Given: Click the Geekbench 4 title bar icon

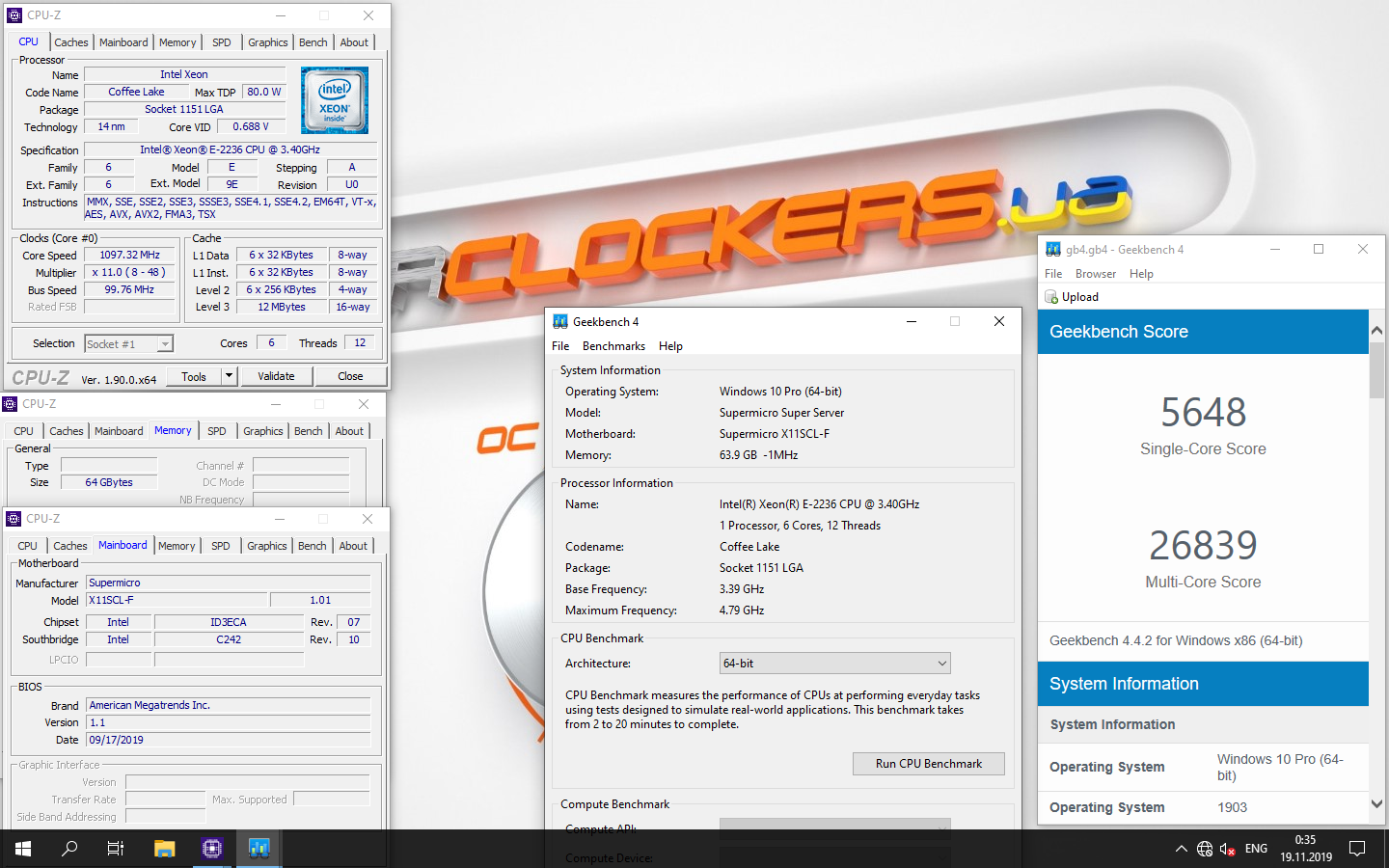Looking at the screenshot, I should (x=560, y=322).
